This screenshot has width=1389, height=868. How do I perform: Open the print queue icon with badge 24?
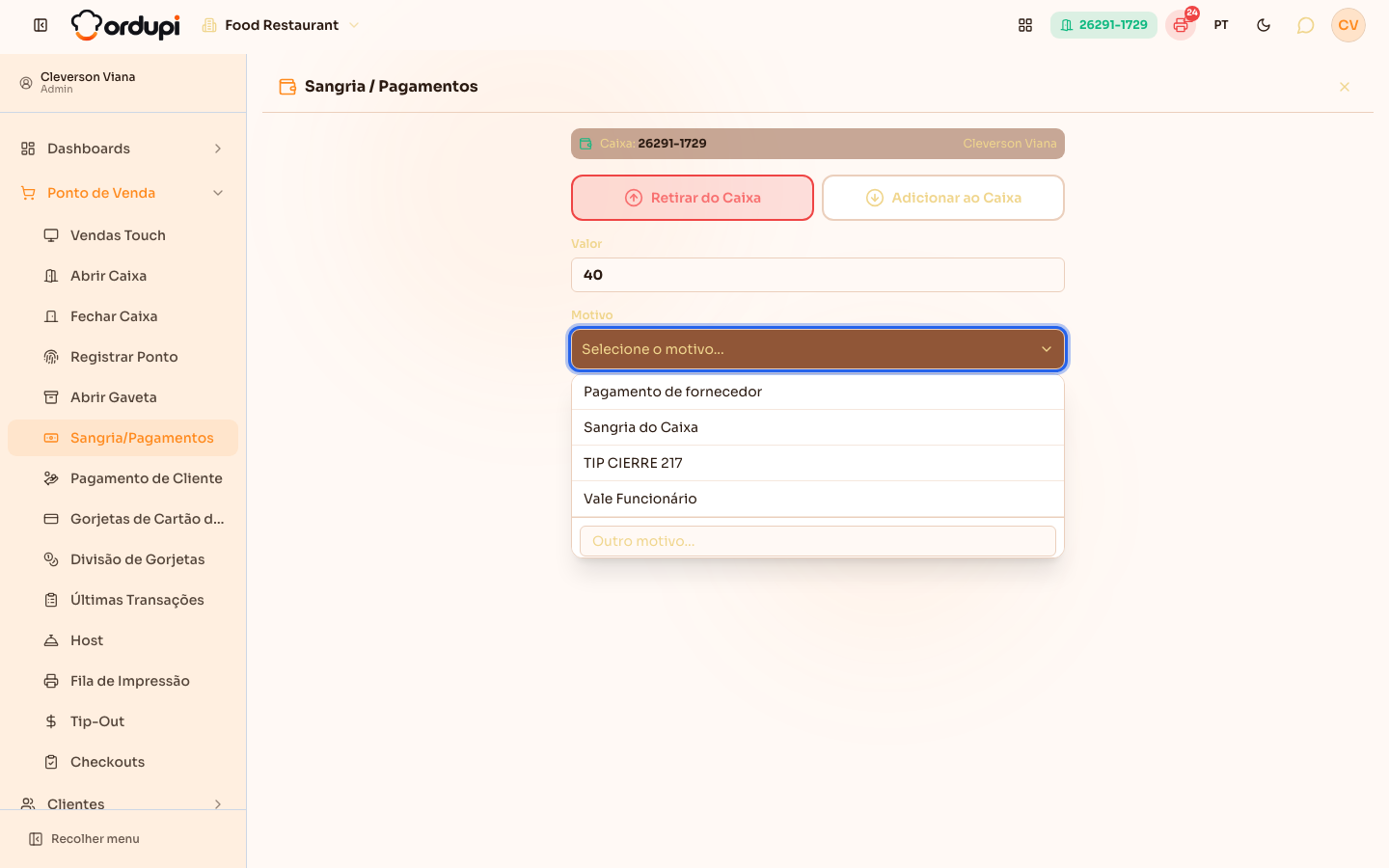tap(1181, 25)
